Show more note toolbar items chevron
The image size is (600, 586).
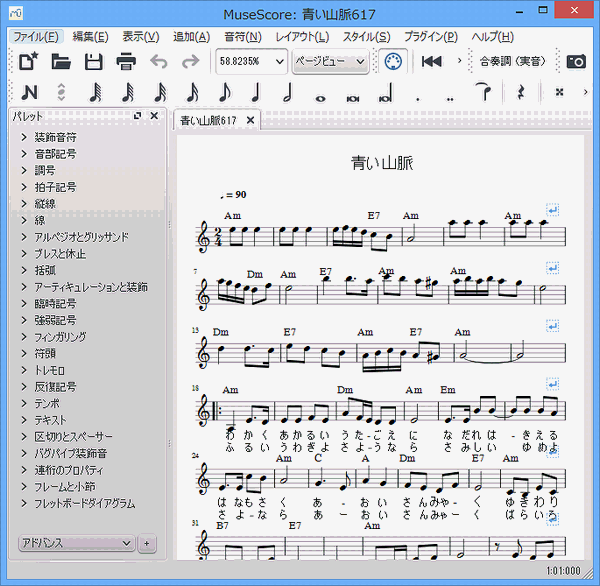coord(585,92)
